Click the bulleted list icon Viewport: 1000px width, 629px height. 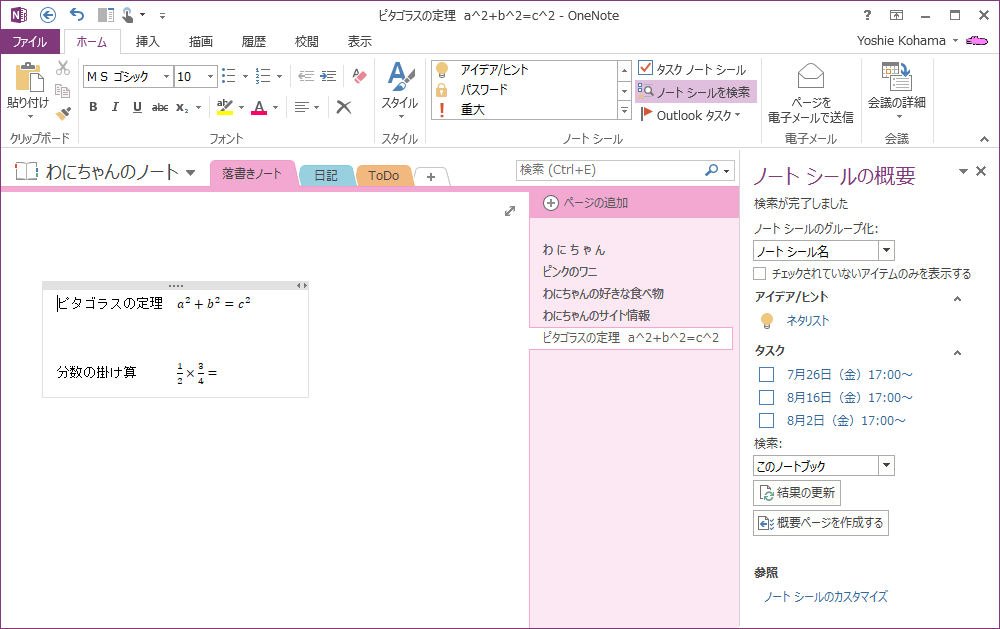(229, 76)
